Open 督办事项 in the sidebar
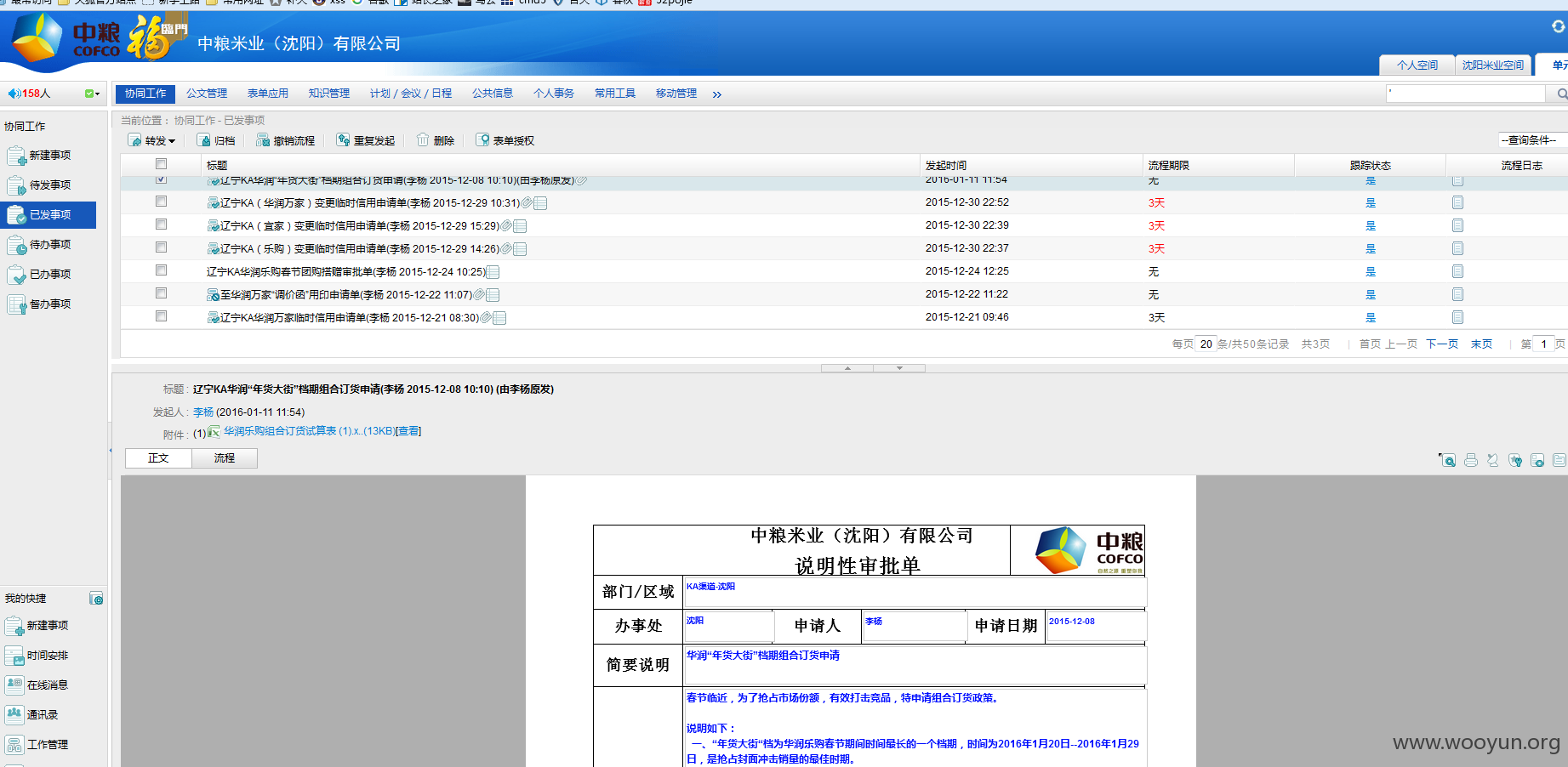Screen dimensions: 1568x767 click(x=39, y=304)
